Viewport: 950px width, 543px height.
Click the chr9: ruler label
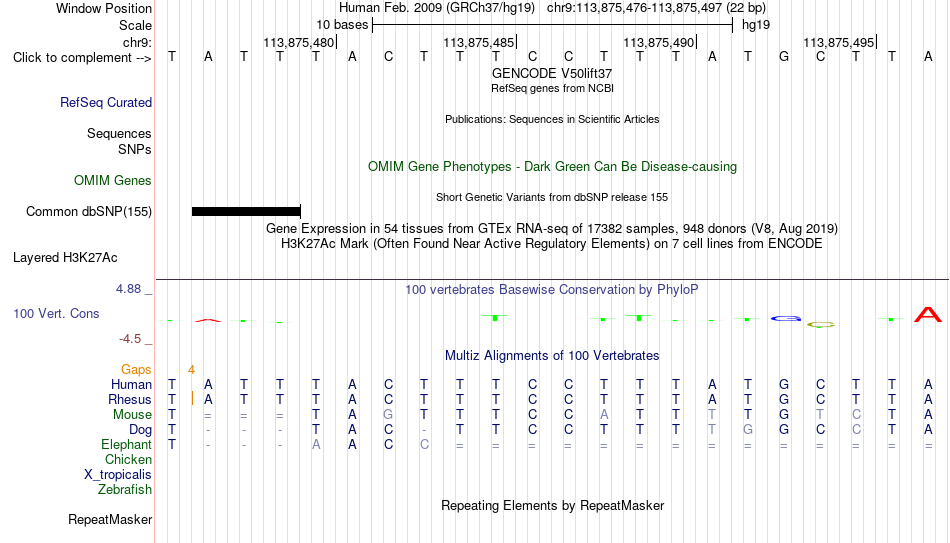(x=138, y=42)
